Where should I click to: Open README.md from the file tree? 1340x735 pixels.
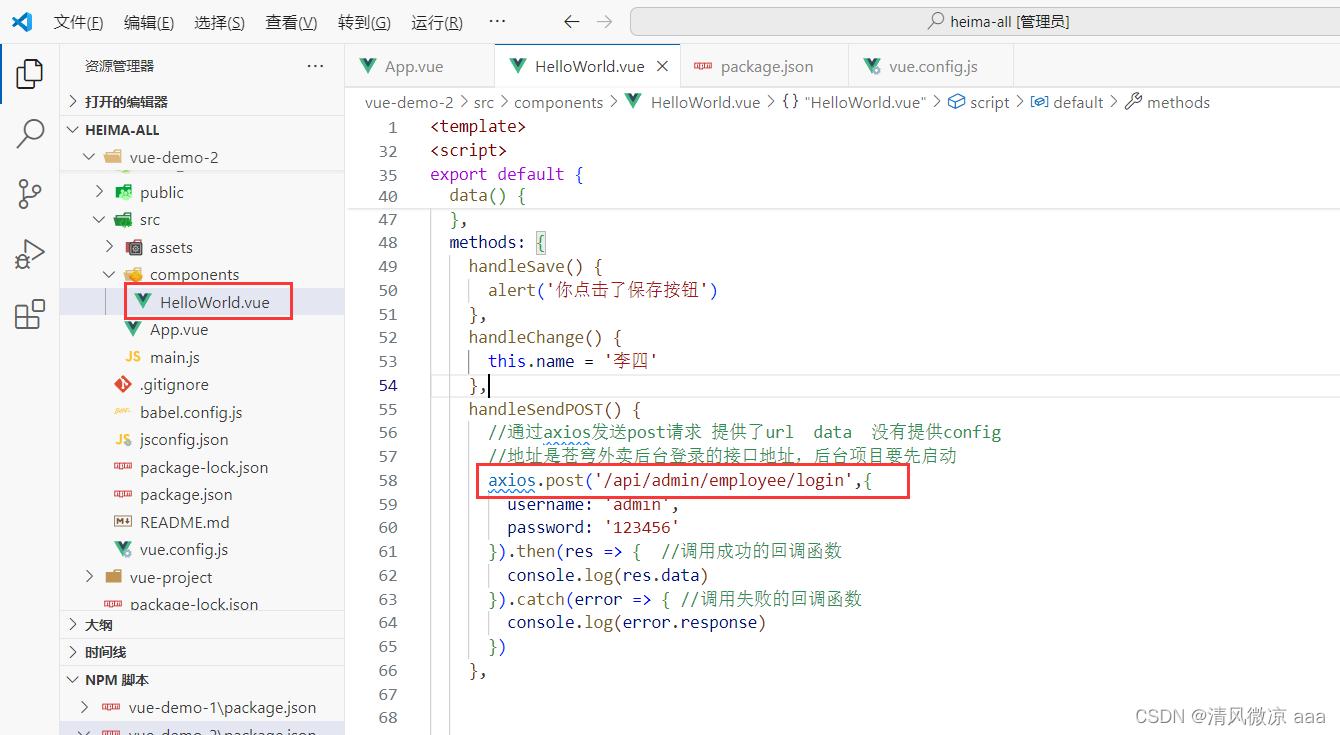[202, 522]
